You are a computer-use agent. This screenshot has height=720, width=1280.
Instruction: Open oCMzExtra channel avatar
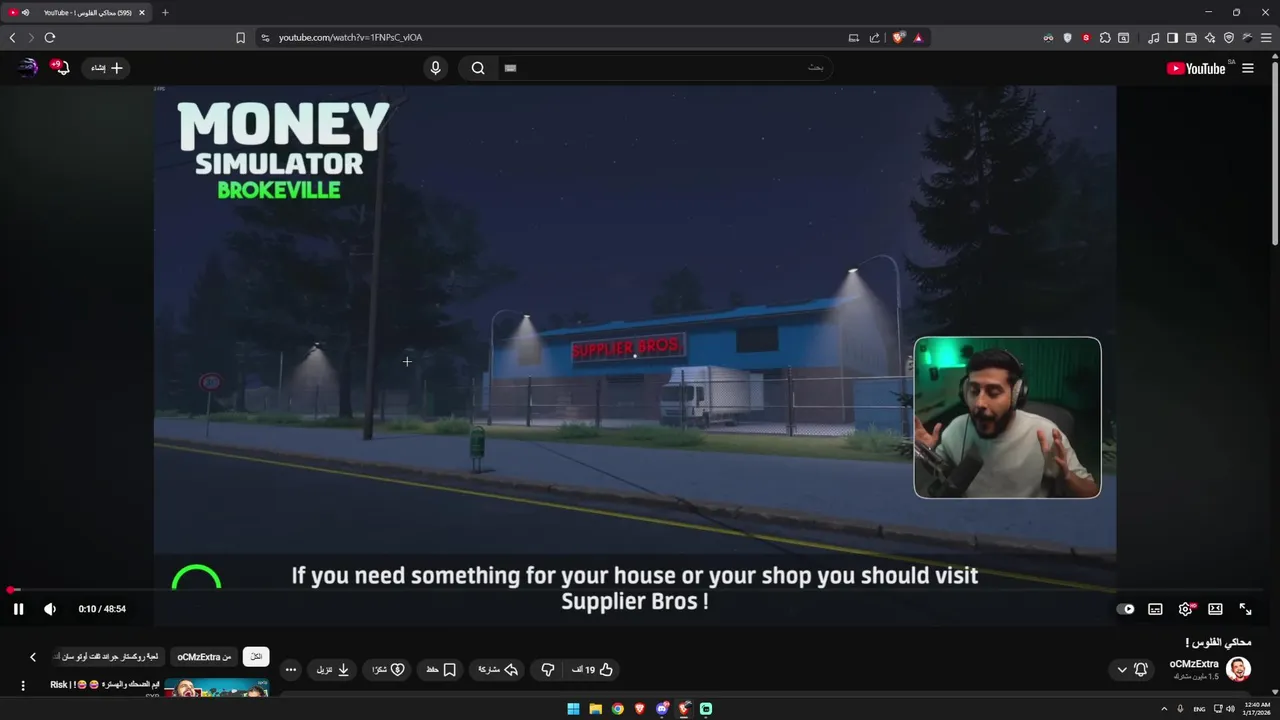click(x=1238, y=669)
